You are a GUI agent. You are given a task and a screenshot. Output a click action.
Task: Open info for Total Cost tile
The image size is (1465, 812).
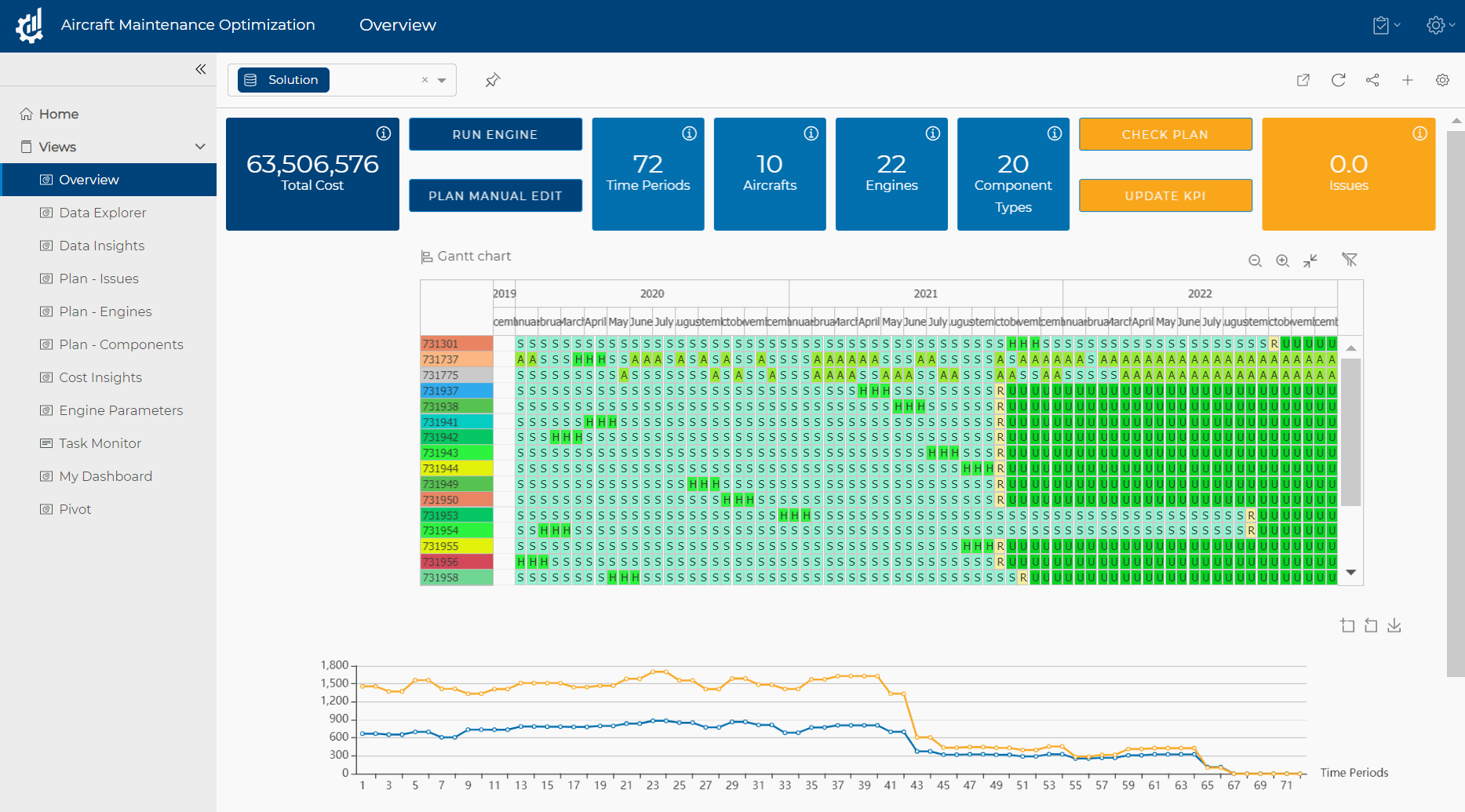[x=383, y=133]
